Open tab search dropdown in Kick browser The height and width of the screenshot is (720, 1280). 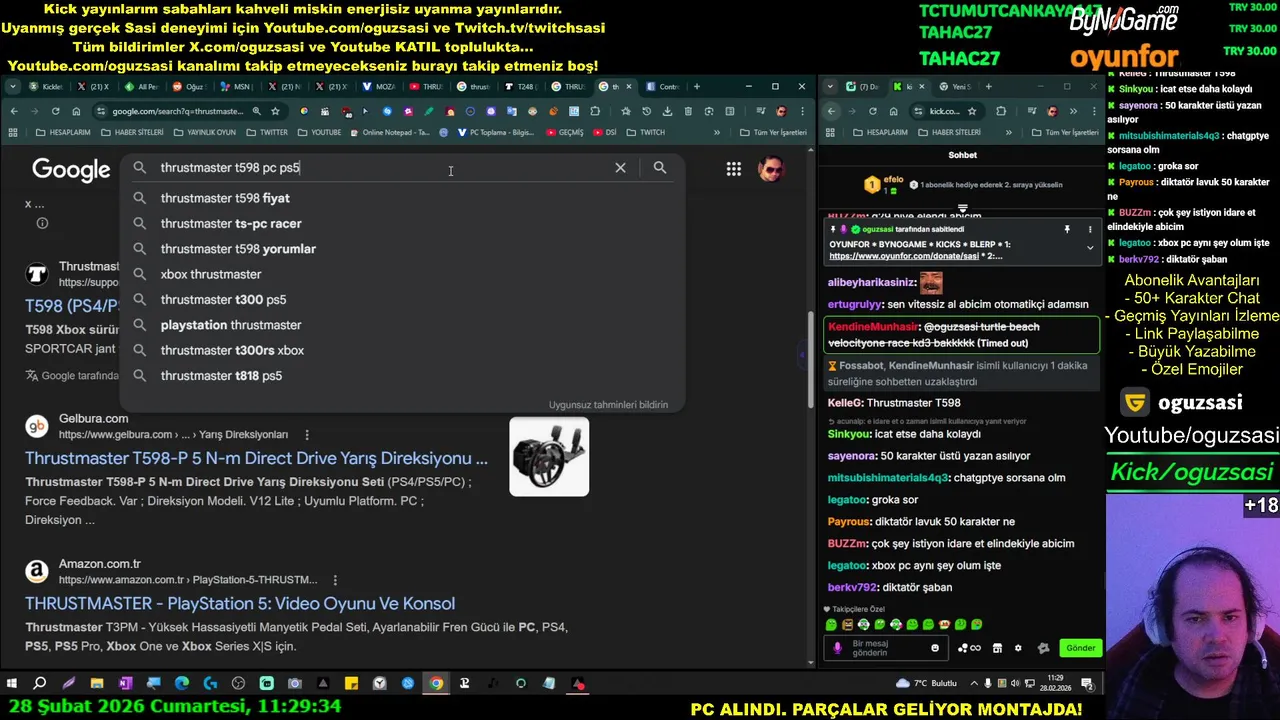coord(831,87)
